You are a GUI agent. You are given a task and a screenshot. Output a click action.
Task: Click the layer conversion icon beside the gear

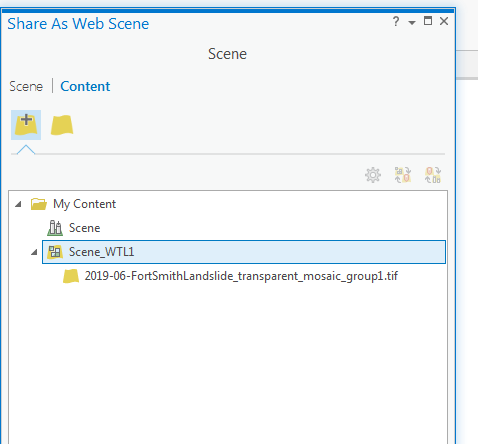[x=403, y=175]
